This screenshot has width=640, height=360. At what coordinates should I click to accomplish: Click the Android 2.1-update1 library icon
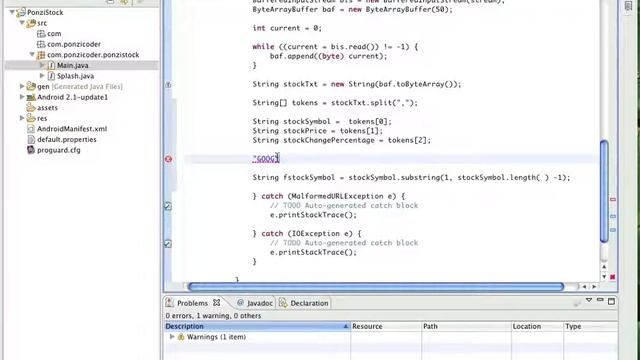pyautogui.click(x=31, y=97)
